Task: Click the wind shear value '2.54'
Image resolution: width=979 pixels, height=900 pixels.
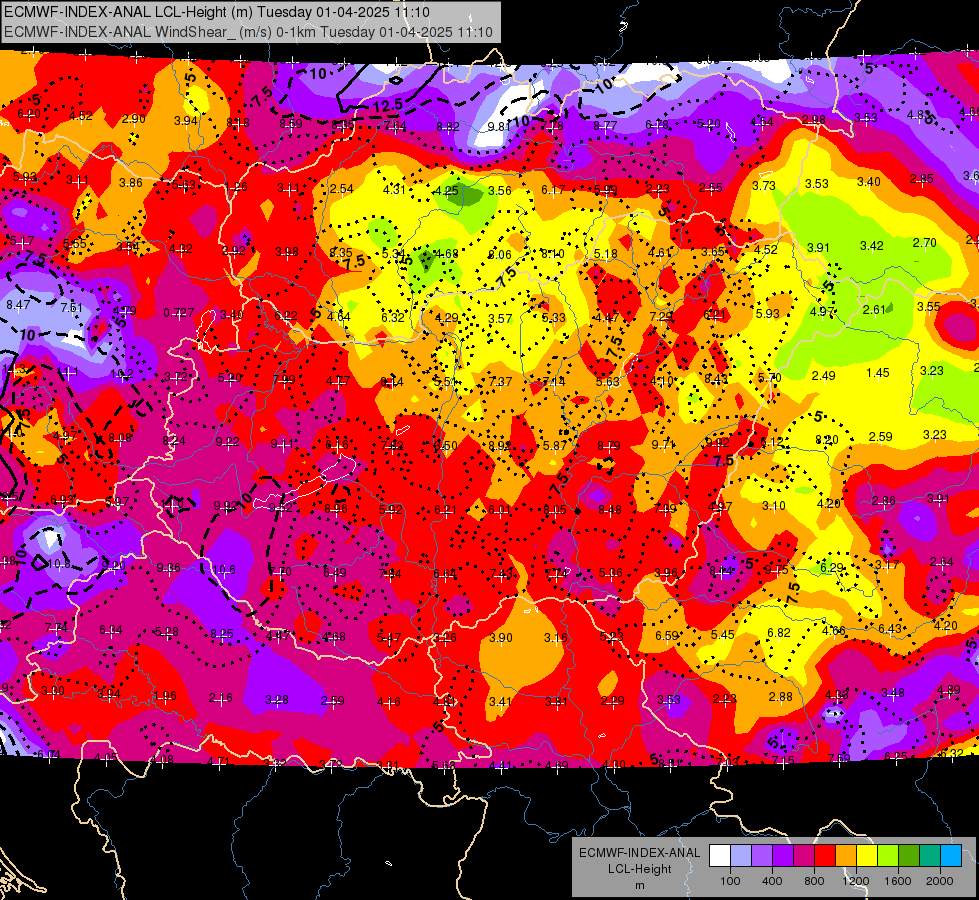Action: click(342, 189)
